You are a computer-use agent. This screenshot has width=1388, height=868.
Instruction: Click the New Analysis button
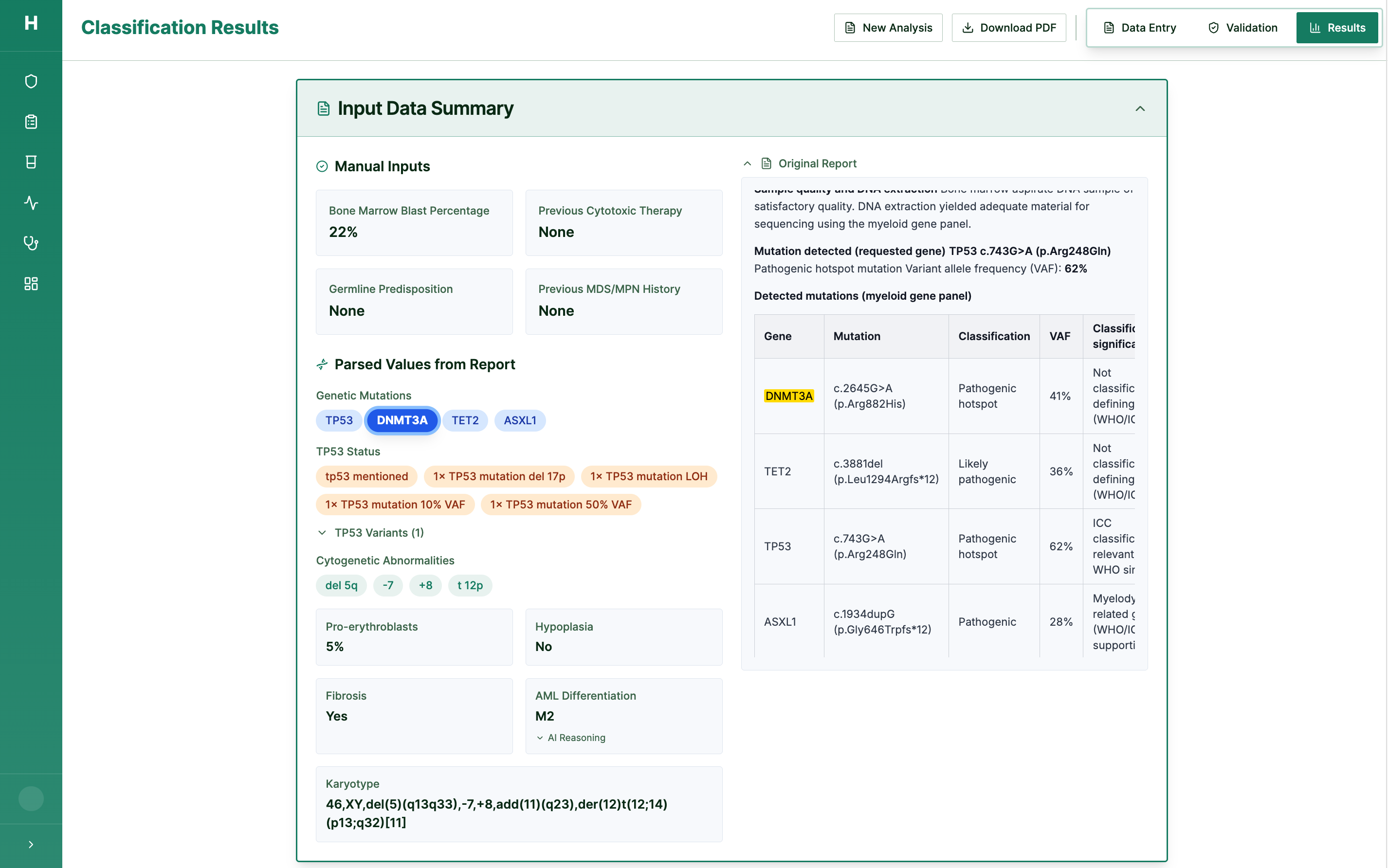888,28
